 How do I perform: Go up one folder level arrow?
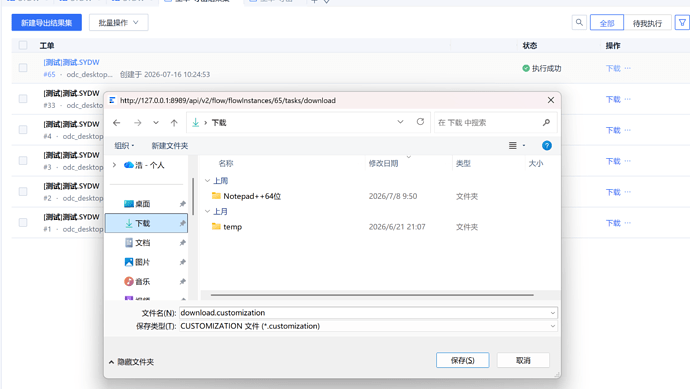[174, 123]
